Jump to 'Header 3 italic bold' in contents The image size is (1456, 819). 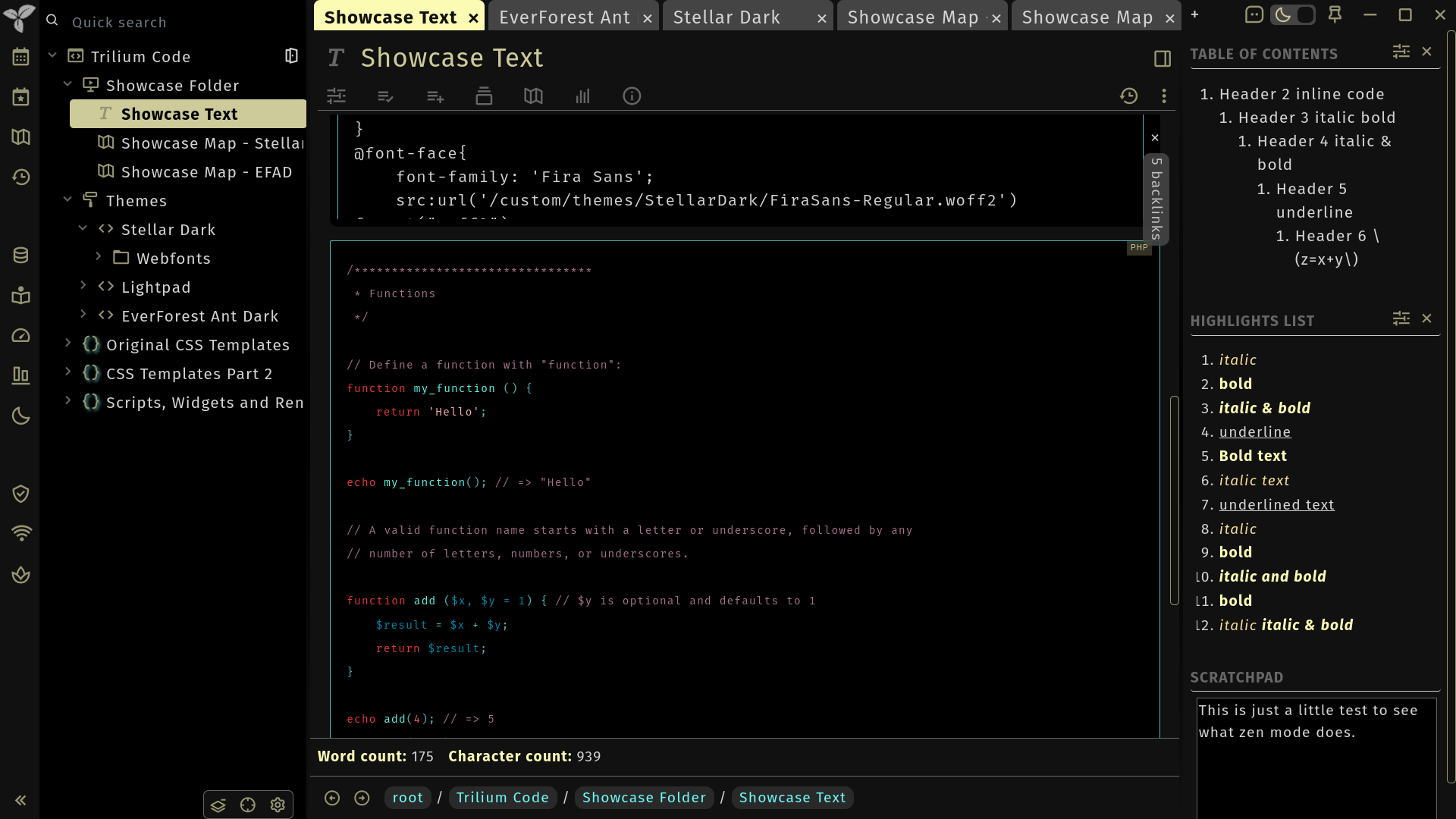pyautogui.click(x=1316, y=118)
